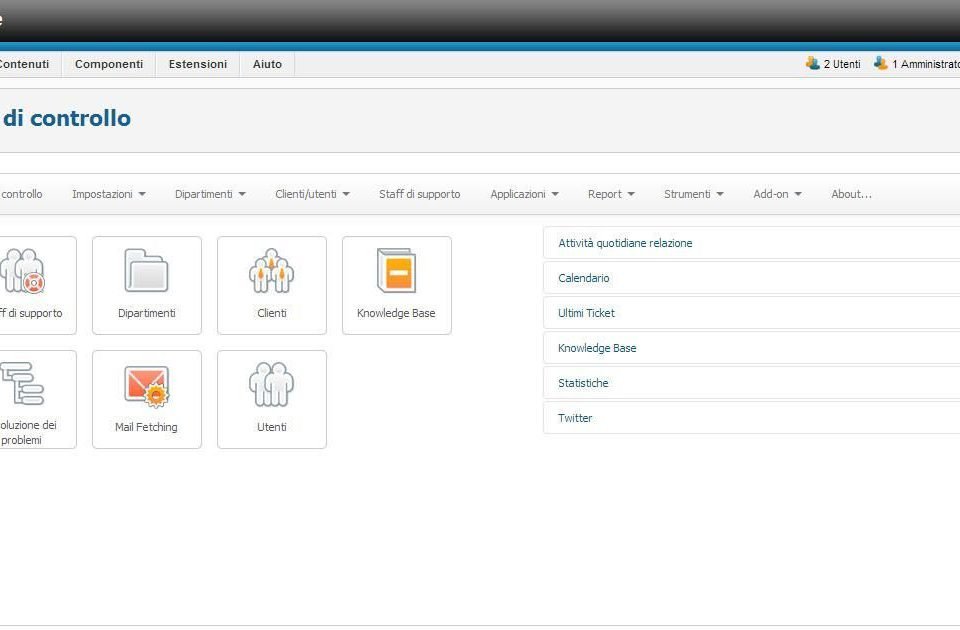Open the Staff di supporto icon
Image resolution: width=960 pixels, height=630 pixels.
pos(24,272)
